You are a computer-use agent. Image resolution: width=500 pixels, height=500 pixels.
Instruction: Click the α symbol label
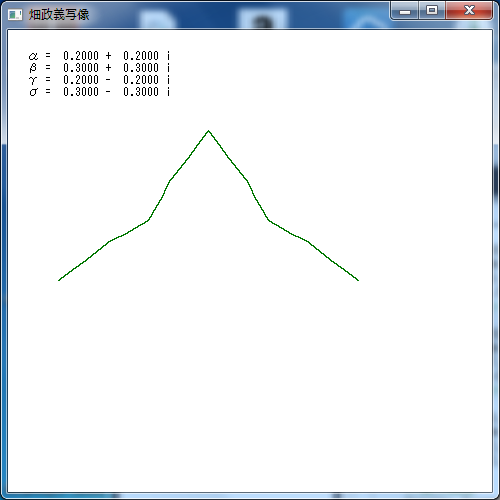(33, 56)
